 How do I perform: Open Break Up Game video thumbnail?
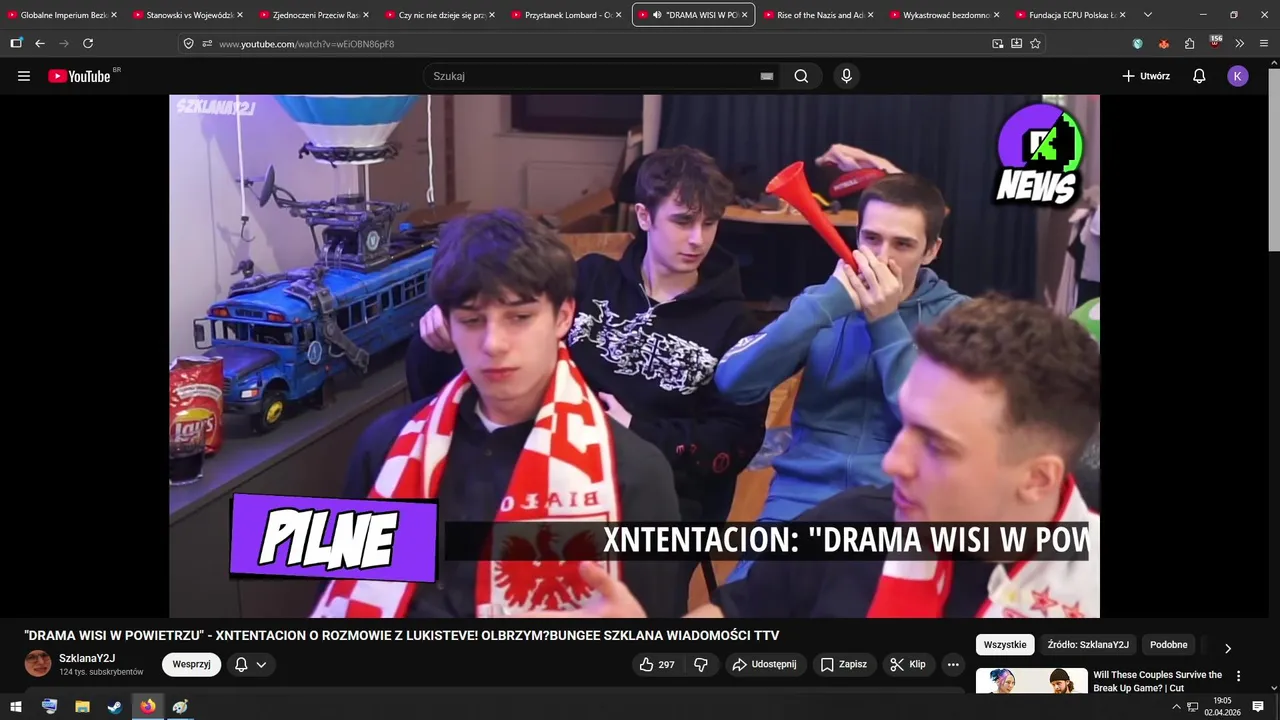[x=1031, y=681]
